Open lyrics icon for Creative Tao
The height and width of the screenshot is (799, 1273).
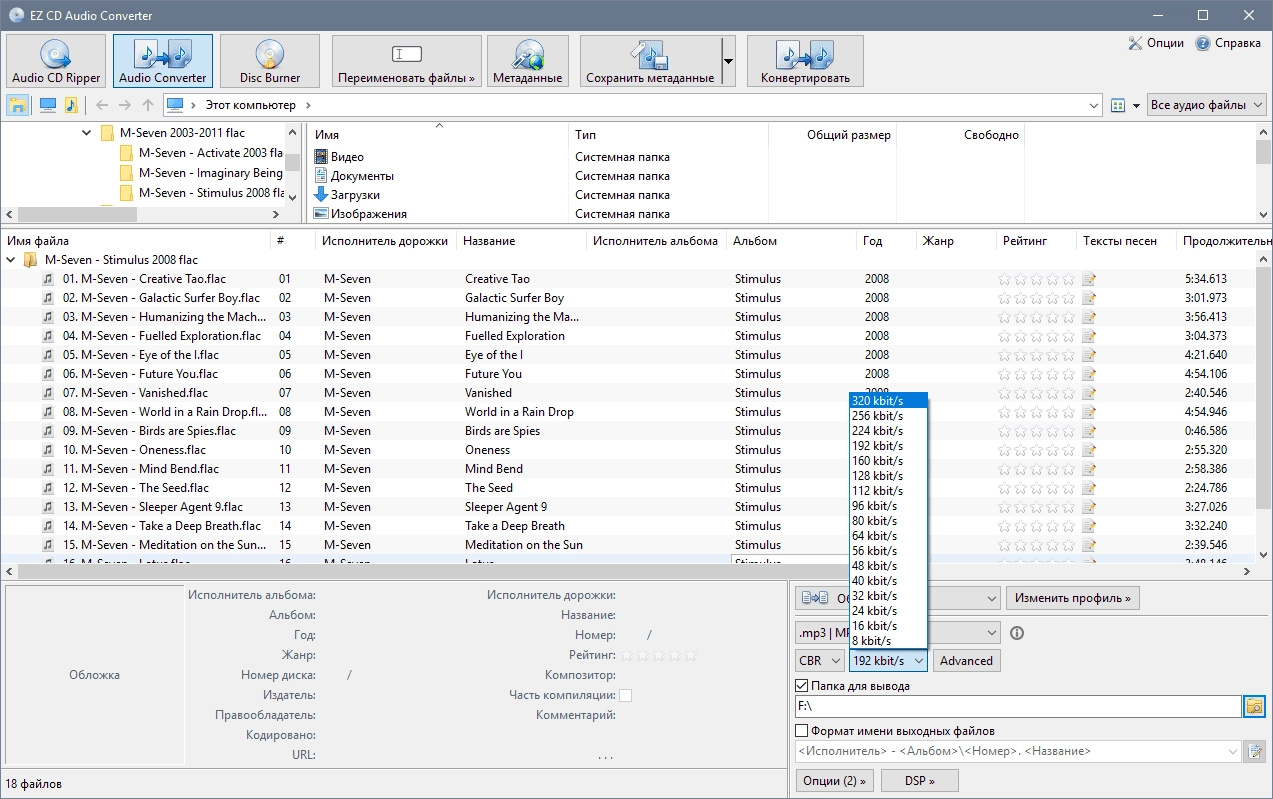(x=1089, y=279)
